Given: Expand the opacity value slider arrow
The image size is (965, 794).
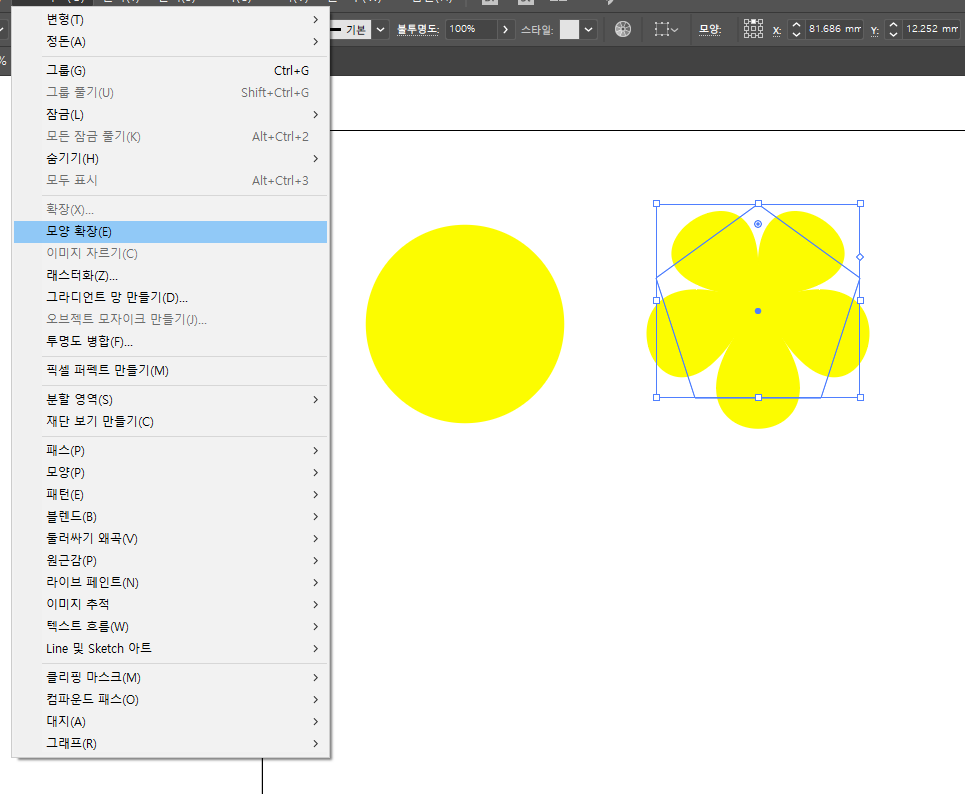Looking at the screenshot, I should tap(505, 29).
